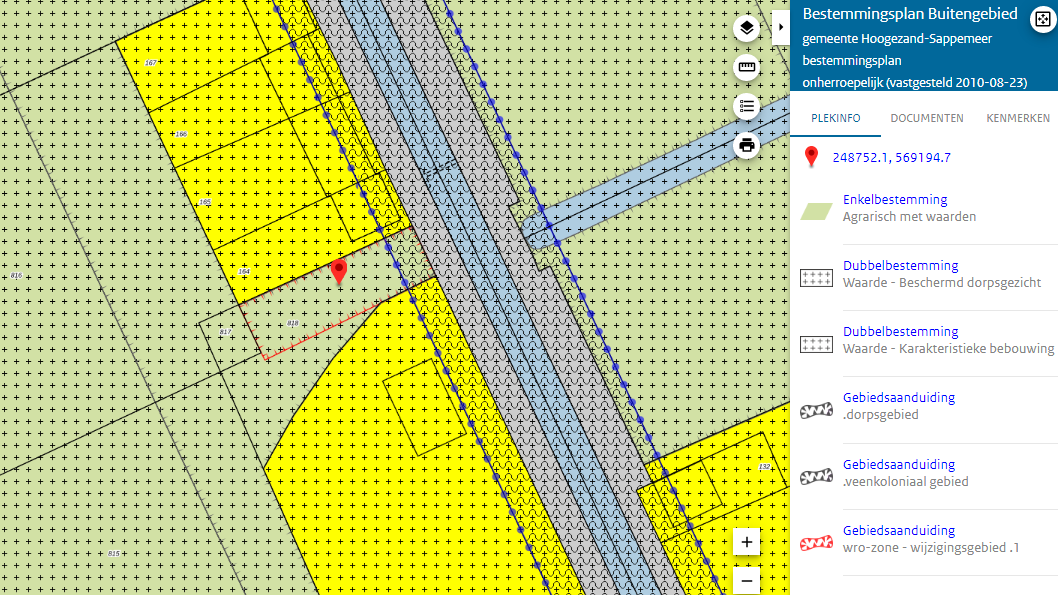Screen dimensions: 1058x595
Task: Click 'onherroepelijk (vastgesteld 2010-08-23)' status text
Action: pyautogui.click(x=914, y=83)
